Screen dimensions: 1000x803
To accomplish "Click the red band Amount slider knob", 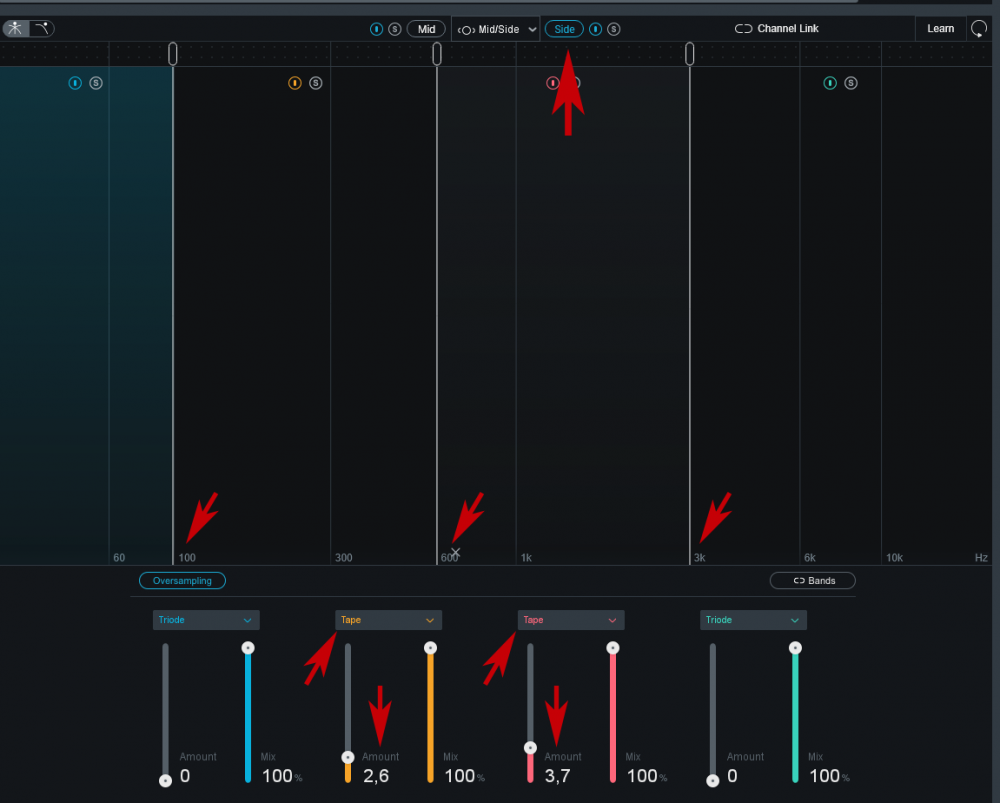I will tap(530, 748).
